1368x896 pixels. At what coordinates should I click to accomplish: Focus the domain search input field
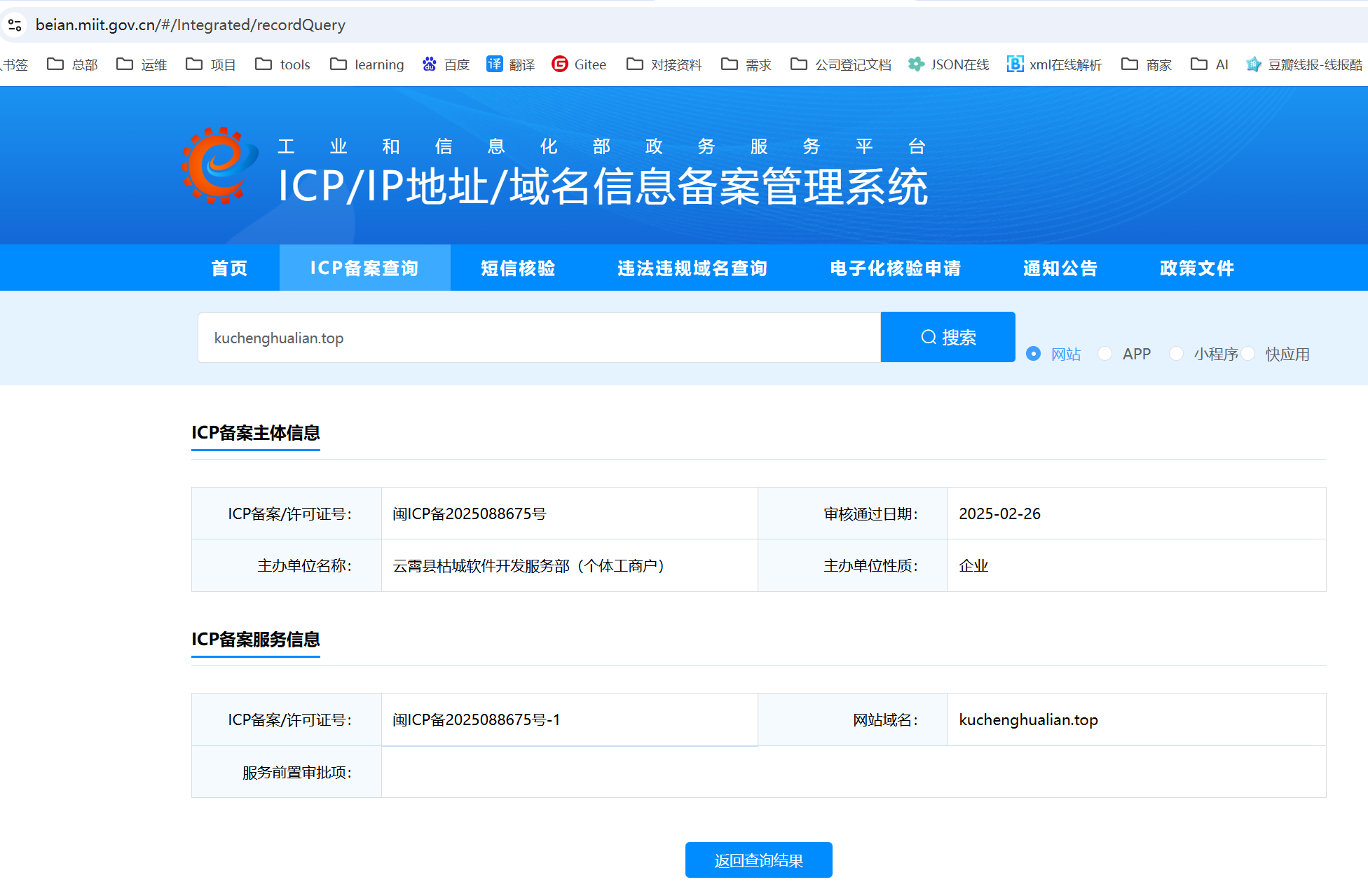point(538,338)
